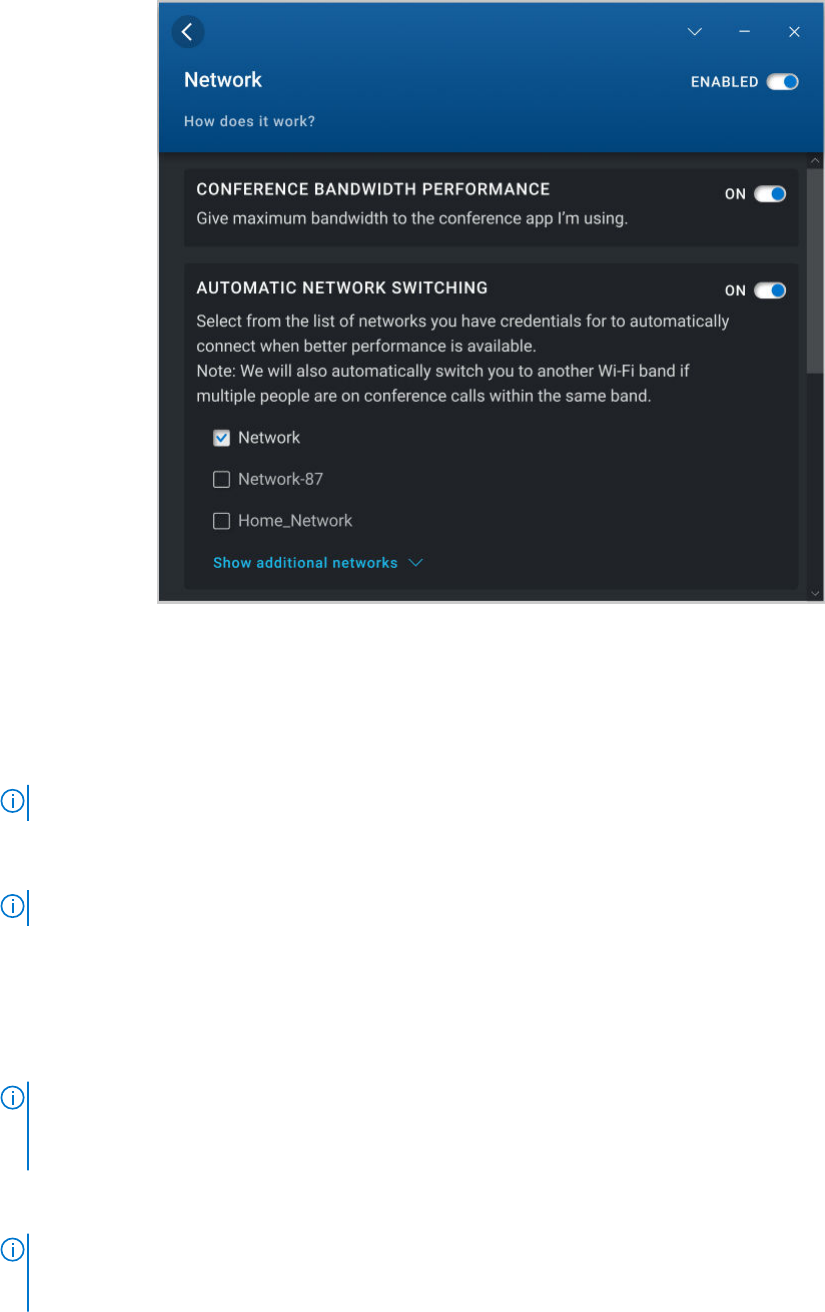This screenshot has width=825, height=1312.
Task: Turn off Conference Bandwidth Performance switch
Action: coord(770,194)
